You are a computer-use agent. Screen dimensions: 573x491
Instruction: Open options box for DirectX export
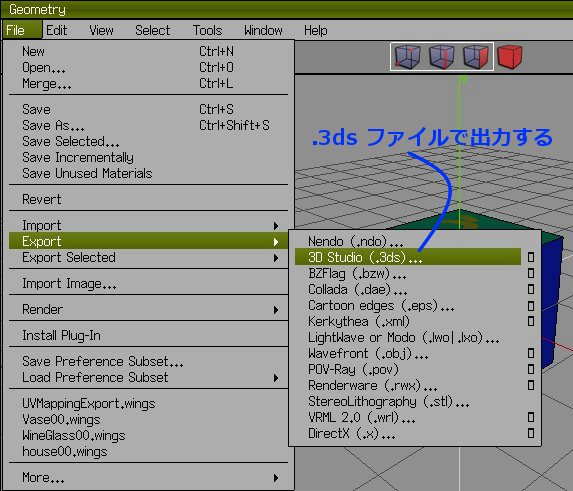tap(531, 433)
